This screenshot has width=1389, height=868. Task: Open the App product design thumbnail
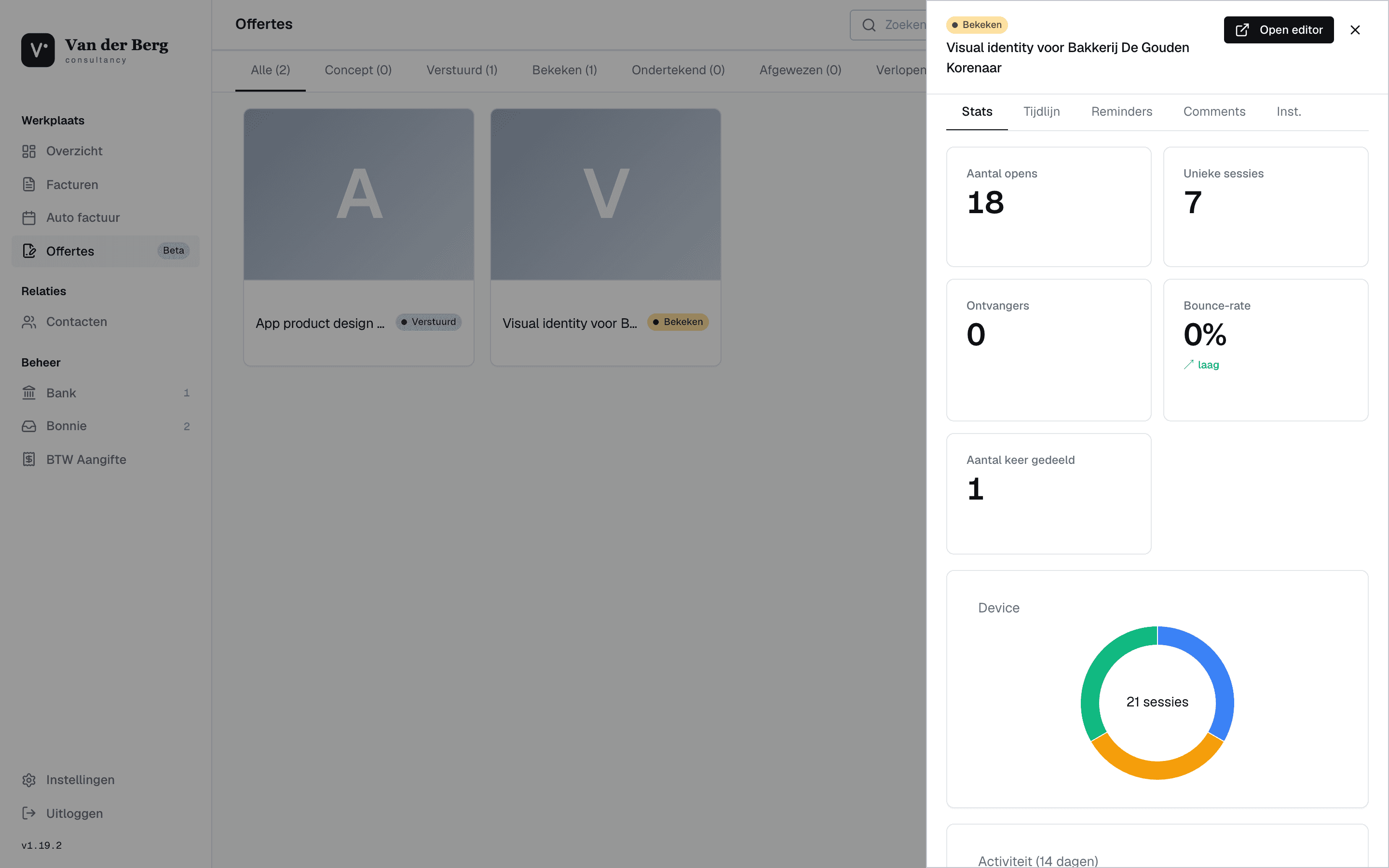tap(359, 195)
